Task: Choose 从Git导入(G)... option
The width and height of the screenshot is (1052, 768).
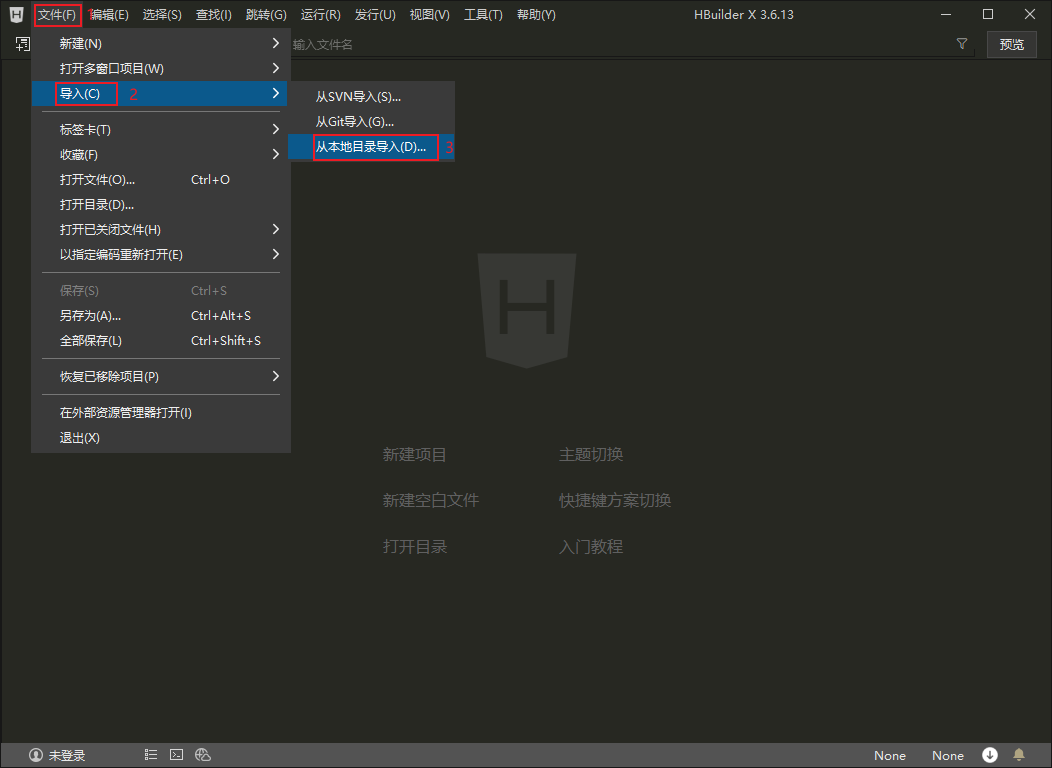Action: (x=371, y=121)
